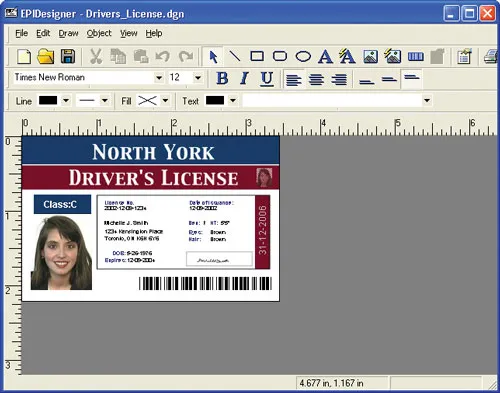This screenshot has width=500, height=393.
Task: Select the portrait photo on card
Action: (x=61, y=253)
